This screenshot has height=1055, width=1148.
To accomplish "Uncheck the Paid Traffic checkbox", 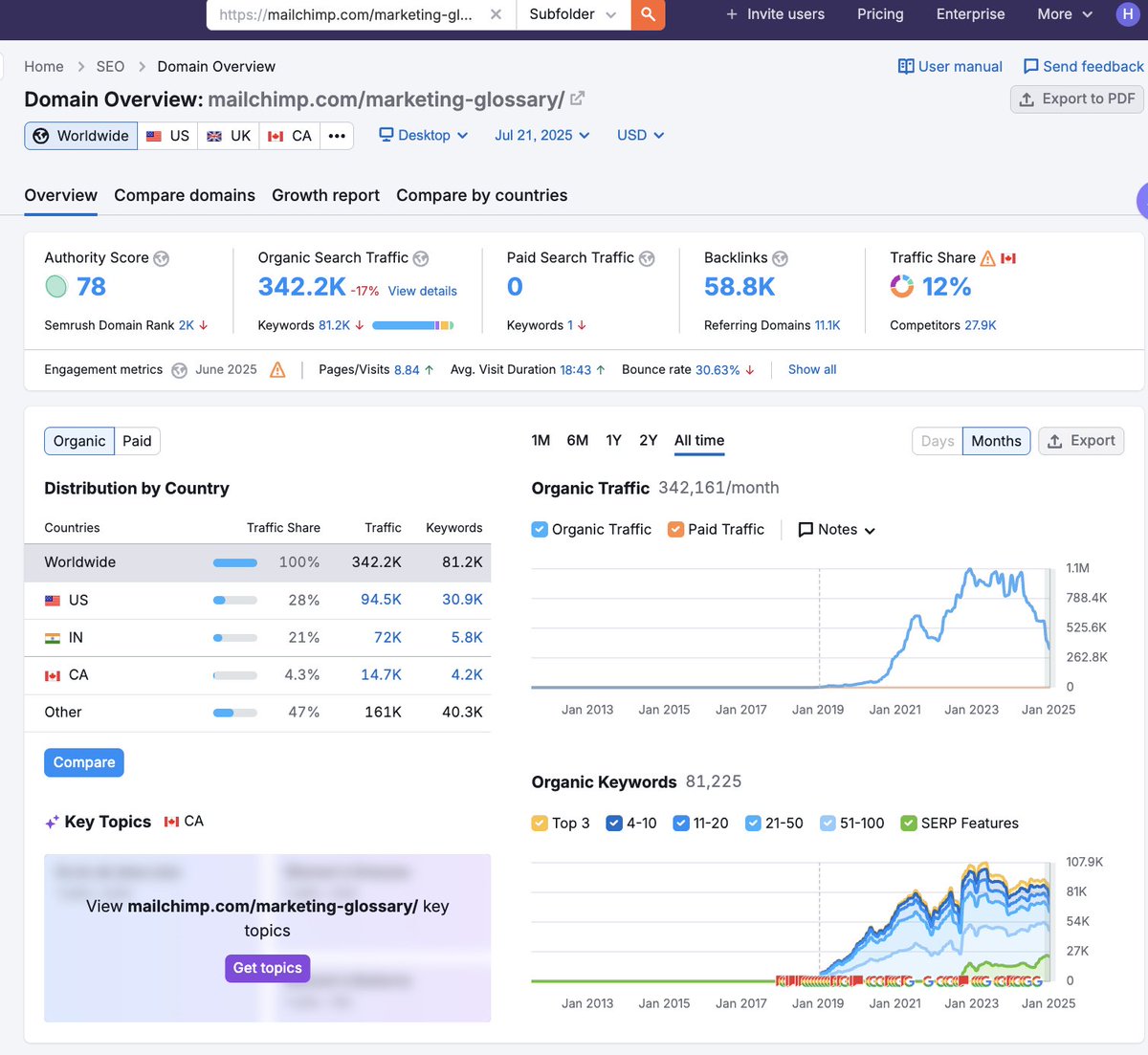I will pyautogui.click(x=675, y=529).
